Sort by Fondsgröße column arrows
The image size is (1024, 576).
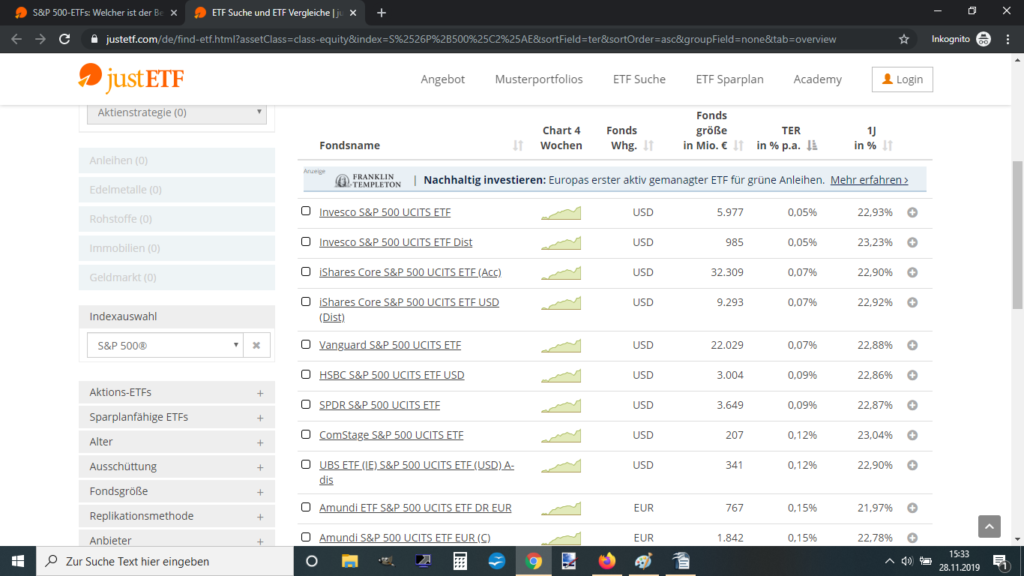coord(739,145)
